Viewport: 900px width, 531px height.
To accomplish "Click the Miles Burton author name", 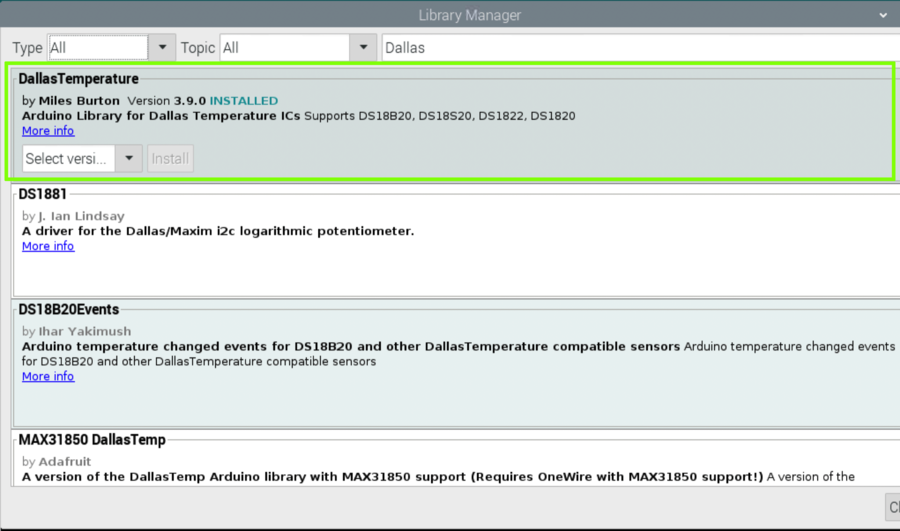I will click(79, 101).
